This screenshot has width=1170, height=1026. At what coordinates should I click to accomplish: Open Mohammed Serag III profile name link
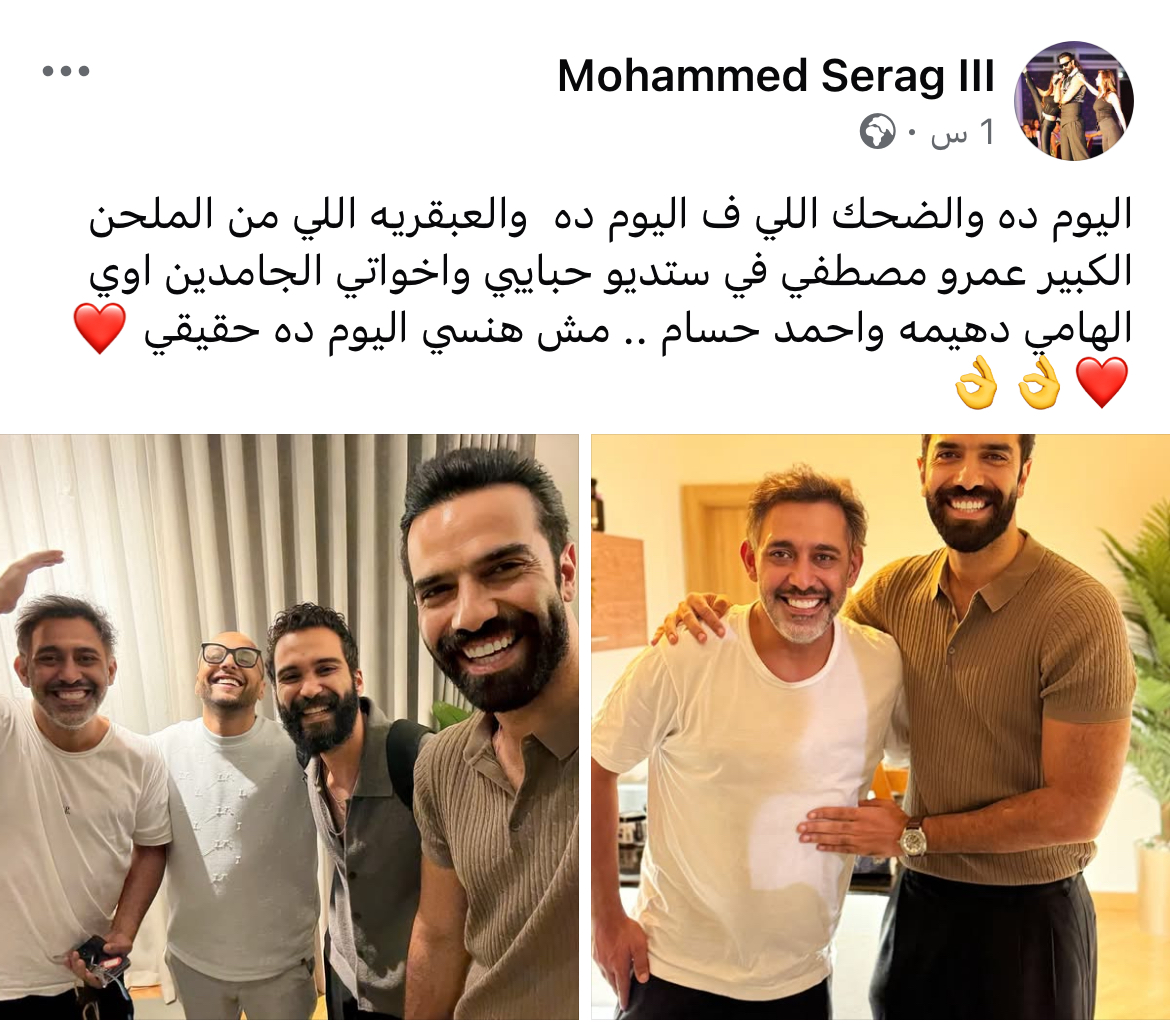pos(776,76)
